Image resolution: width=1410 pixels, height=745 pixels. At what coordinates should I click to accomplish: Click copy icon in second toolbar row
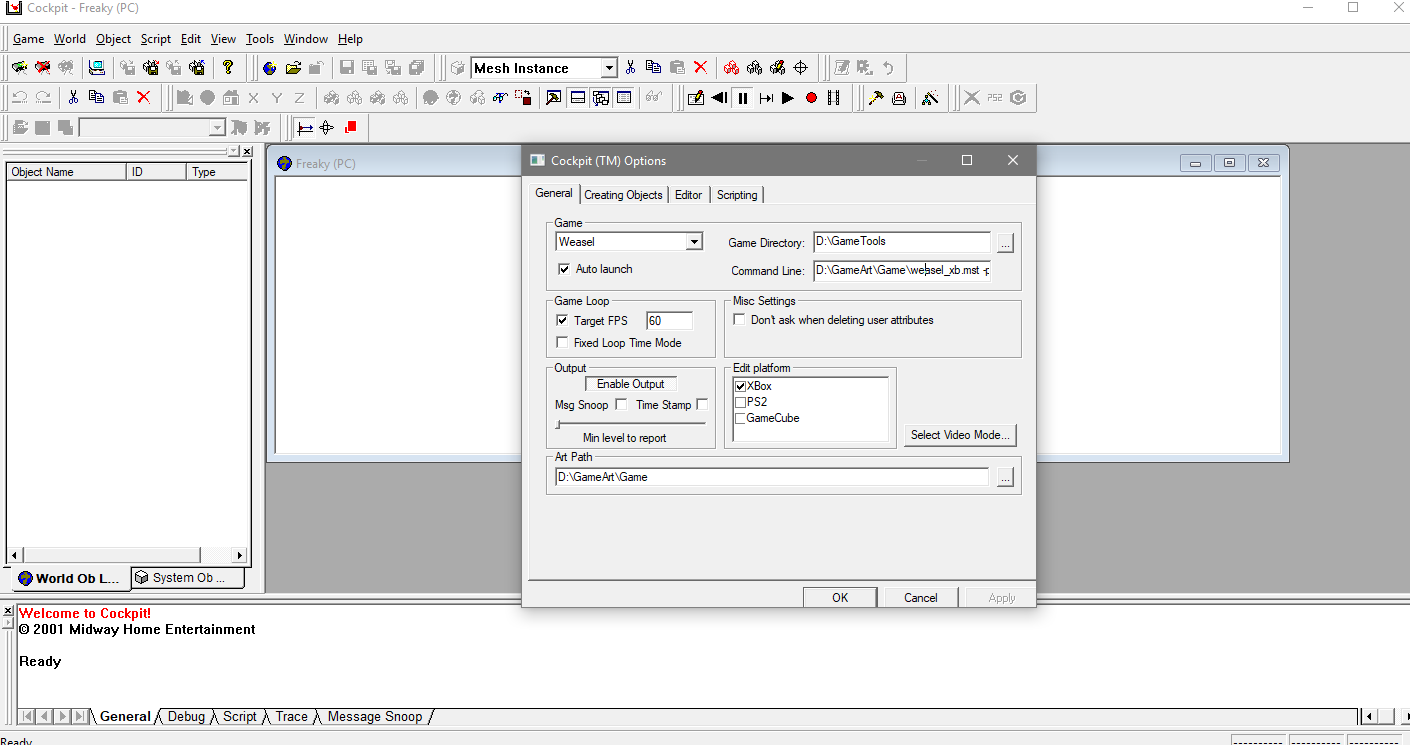[x=96, y=97]
